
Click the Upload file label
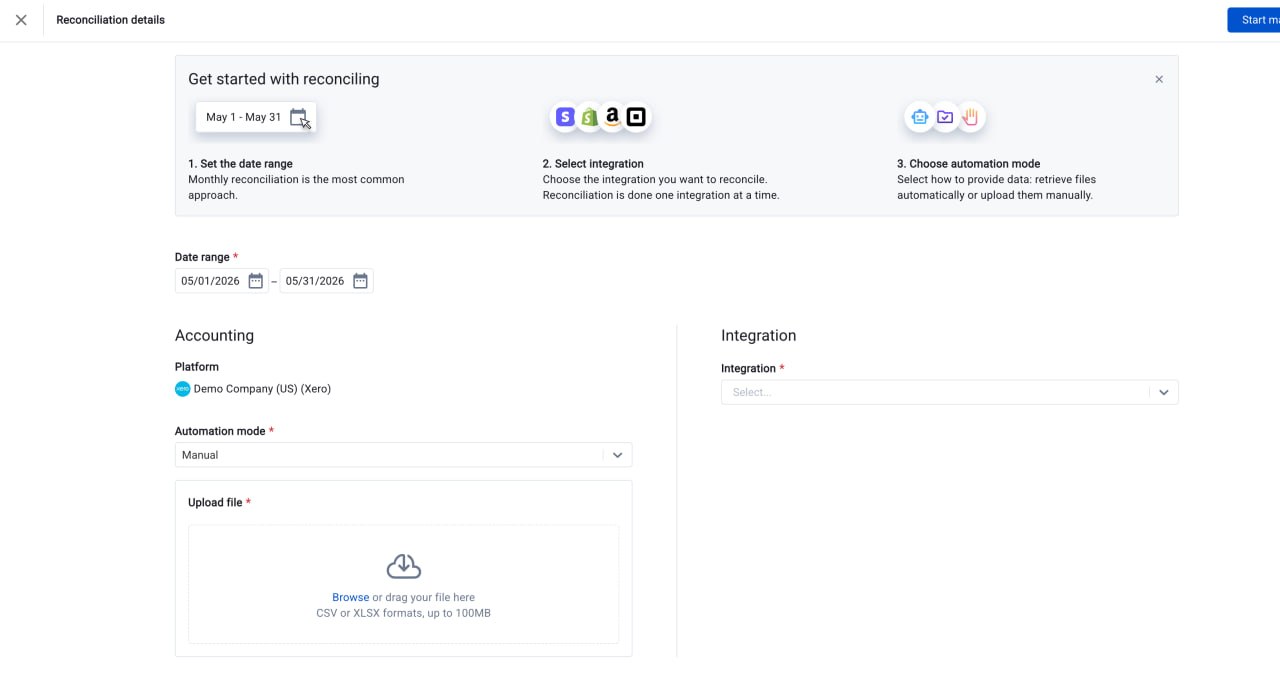tap(215, 502)
